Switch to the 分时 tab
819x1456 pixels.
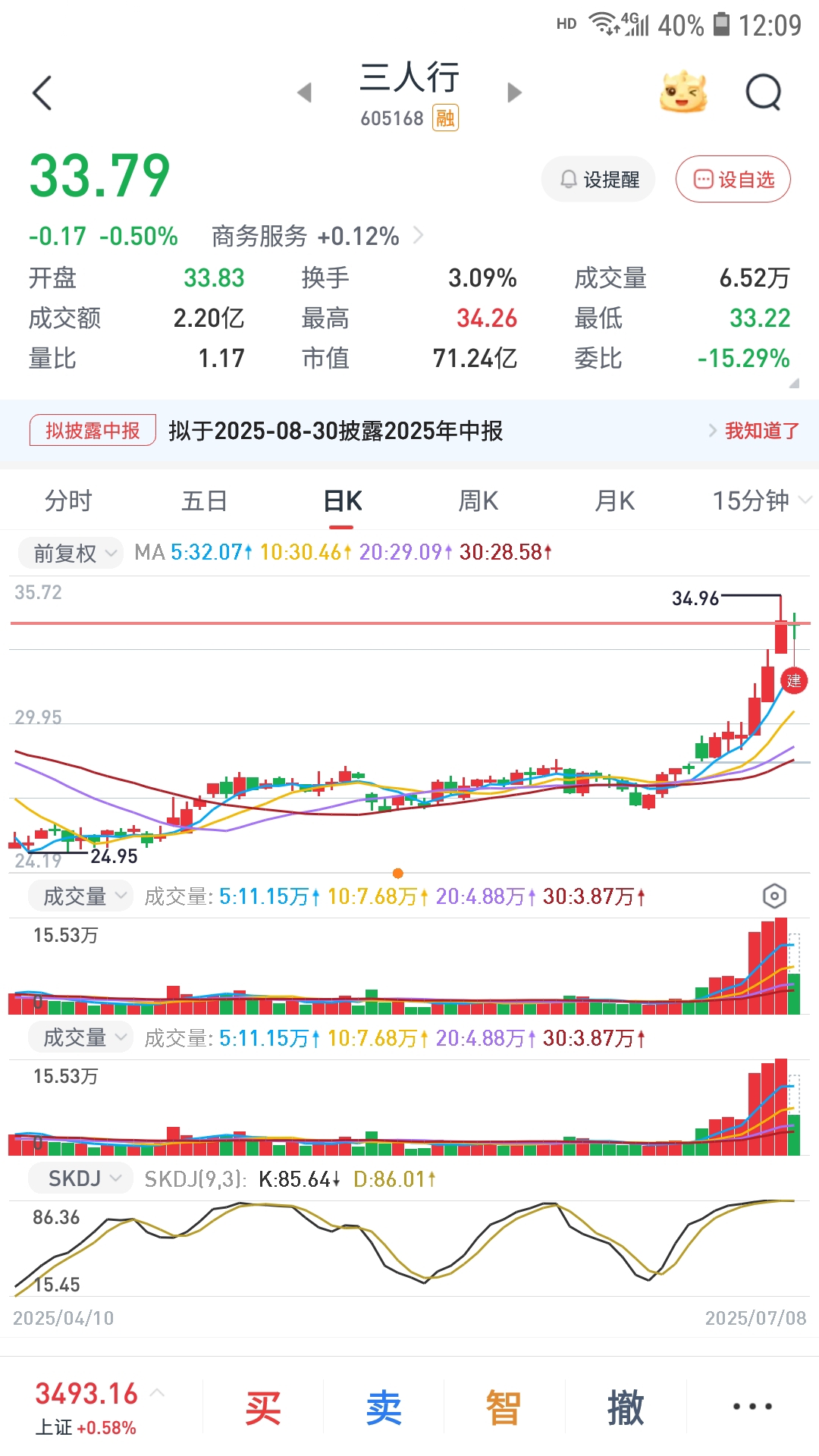pyautogui.click(x=68, y=500)
